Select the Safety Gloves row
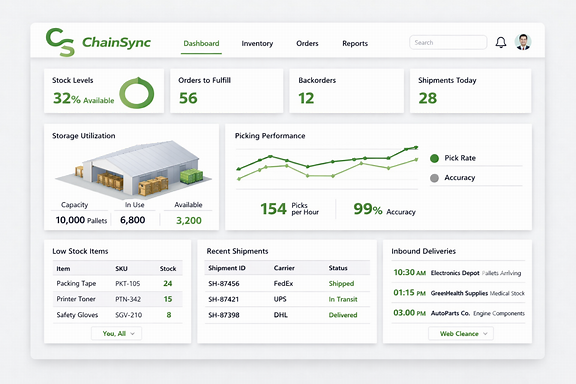Image resolution: width=576 pixels, height=384 pixels. pos(118,315)
